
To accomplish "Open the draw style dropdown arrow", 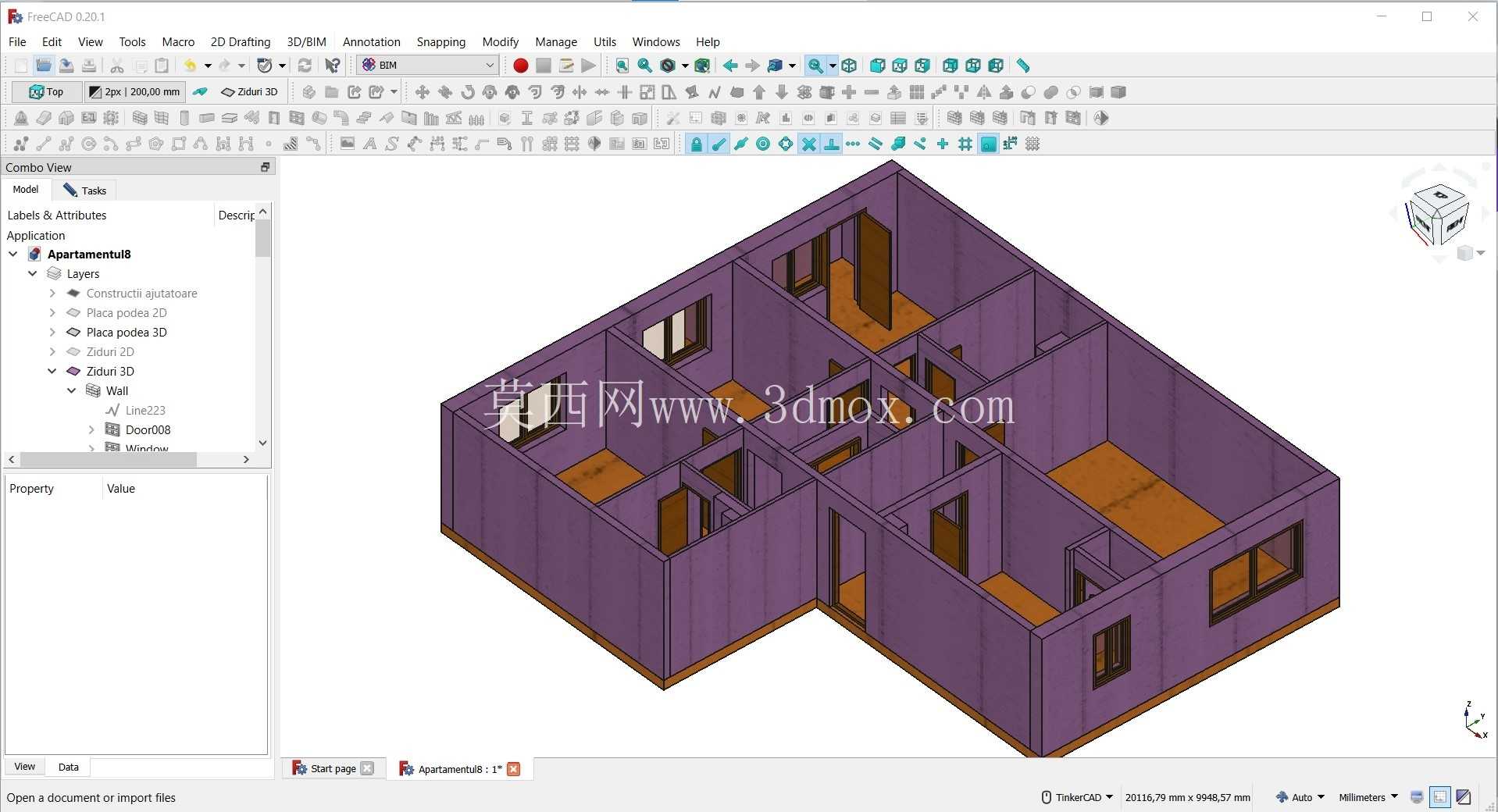I will pos(685,66).
